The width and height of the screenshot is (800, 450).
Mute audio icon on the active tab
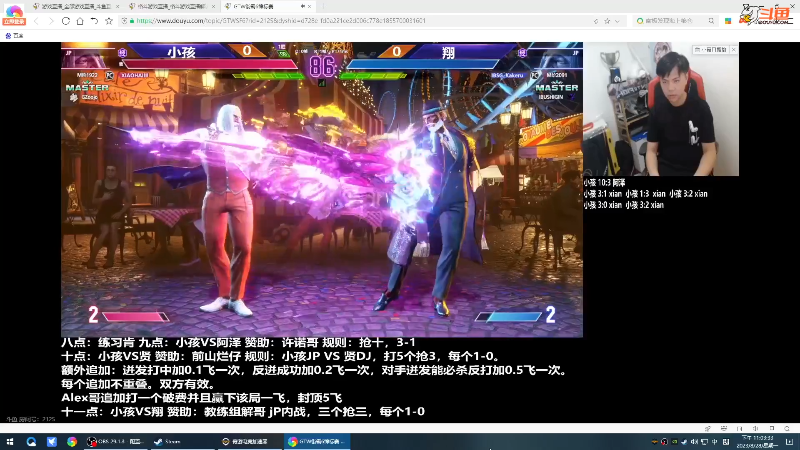(303, 6)
